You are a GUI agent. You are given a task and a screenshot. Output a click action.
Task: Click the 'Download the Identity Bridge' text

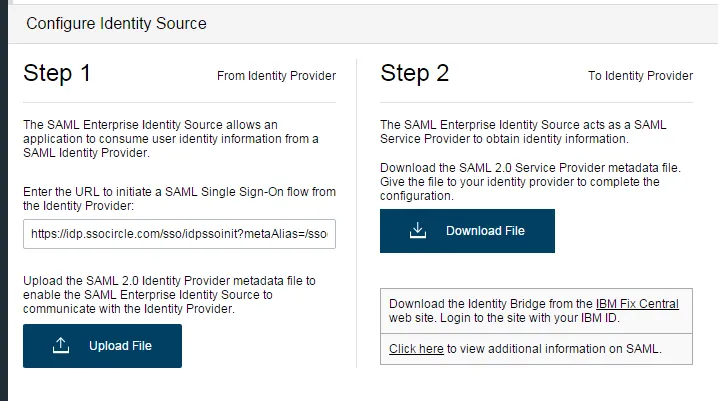[x=490, y=304]
